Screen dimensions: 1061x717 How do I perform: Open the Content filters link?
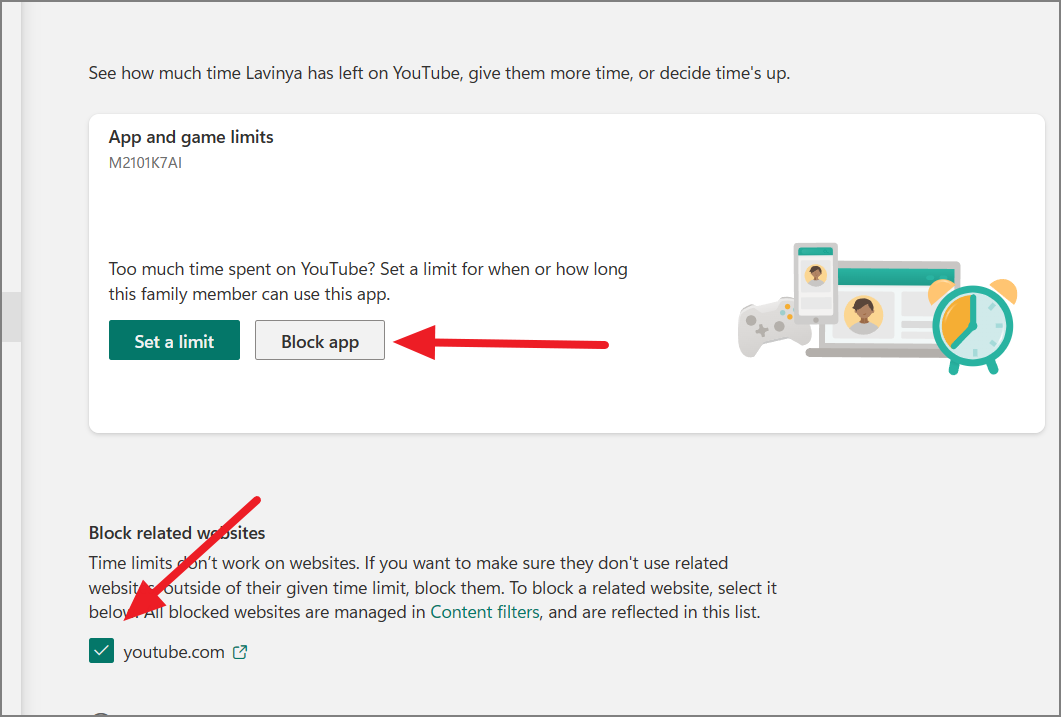pyautogui.click(x=484, y=612)
